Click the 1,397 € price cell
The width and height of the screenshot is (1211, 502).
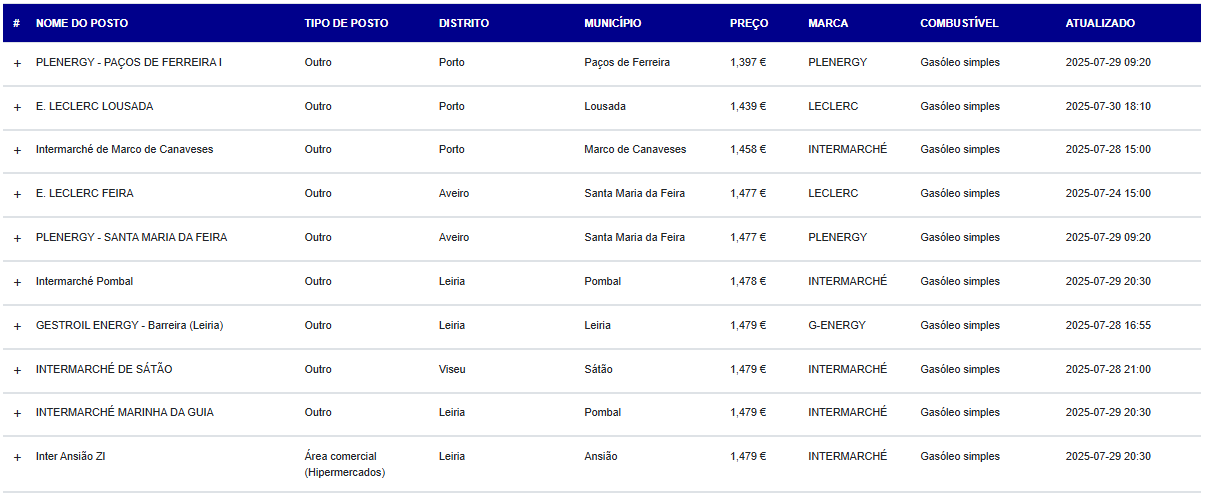(748, 63)
